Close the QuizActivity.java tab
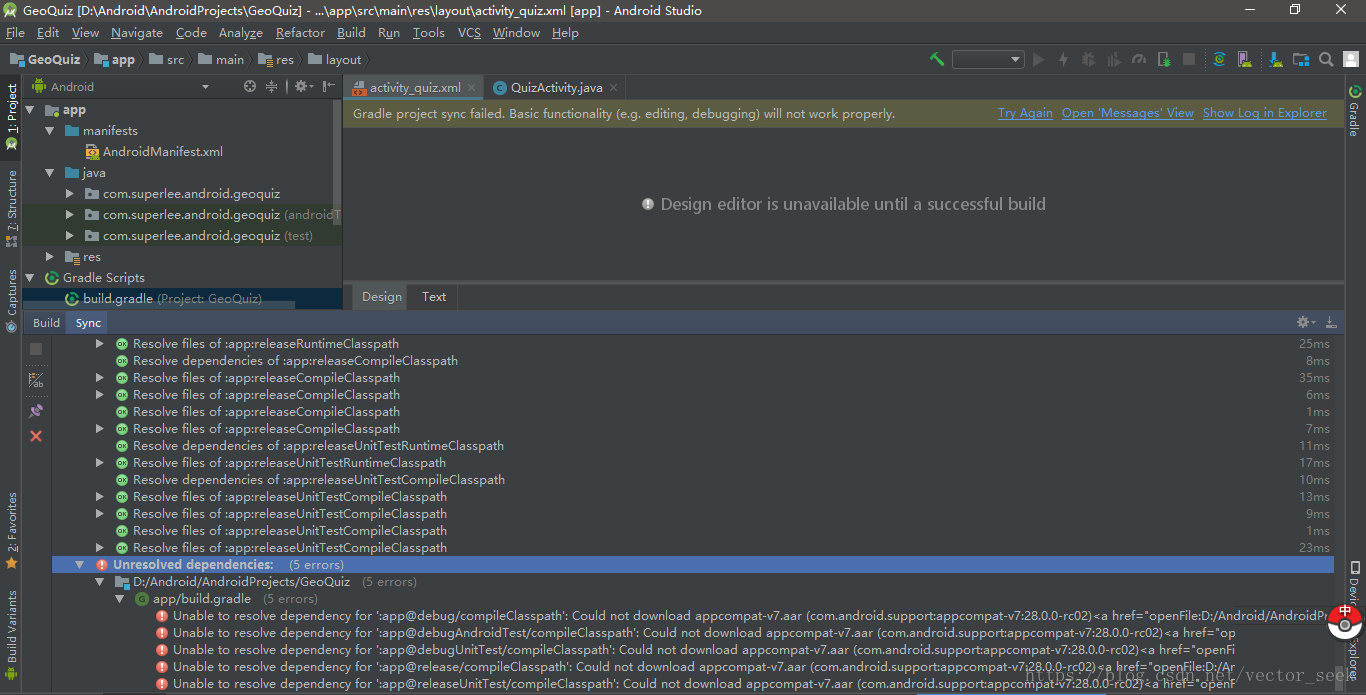 (x=614, y=88)
